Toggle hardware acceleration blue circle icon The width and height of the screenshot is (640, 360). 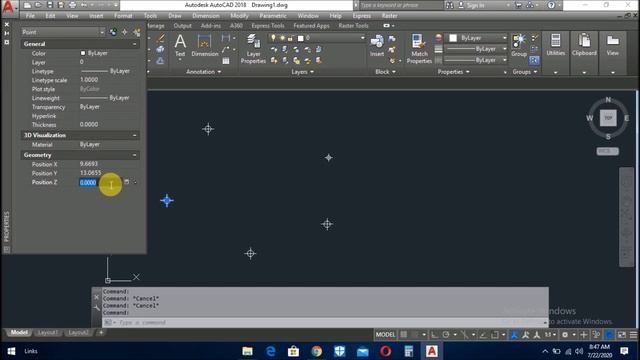coord(609,335)
